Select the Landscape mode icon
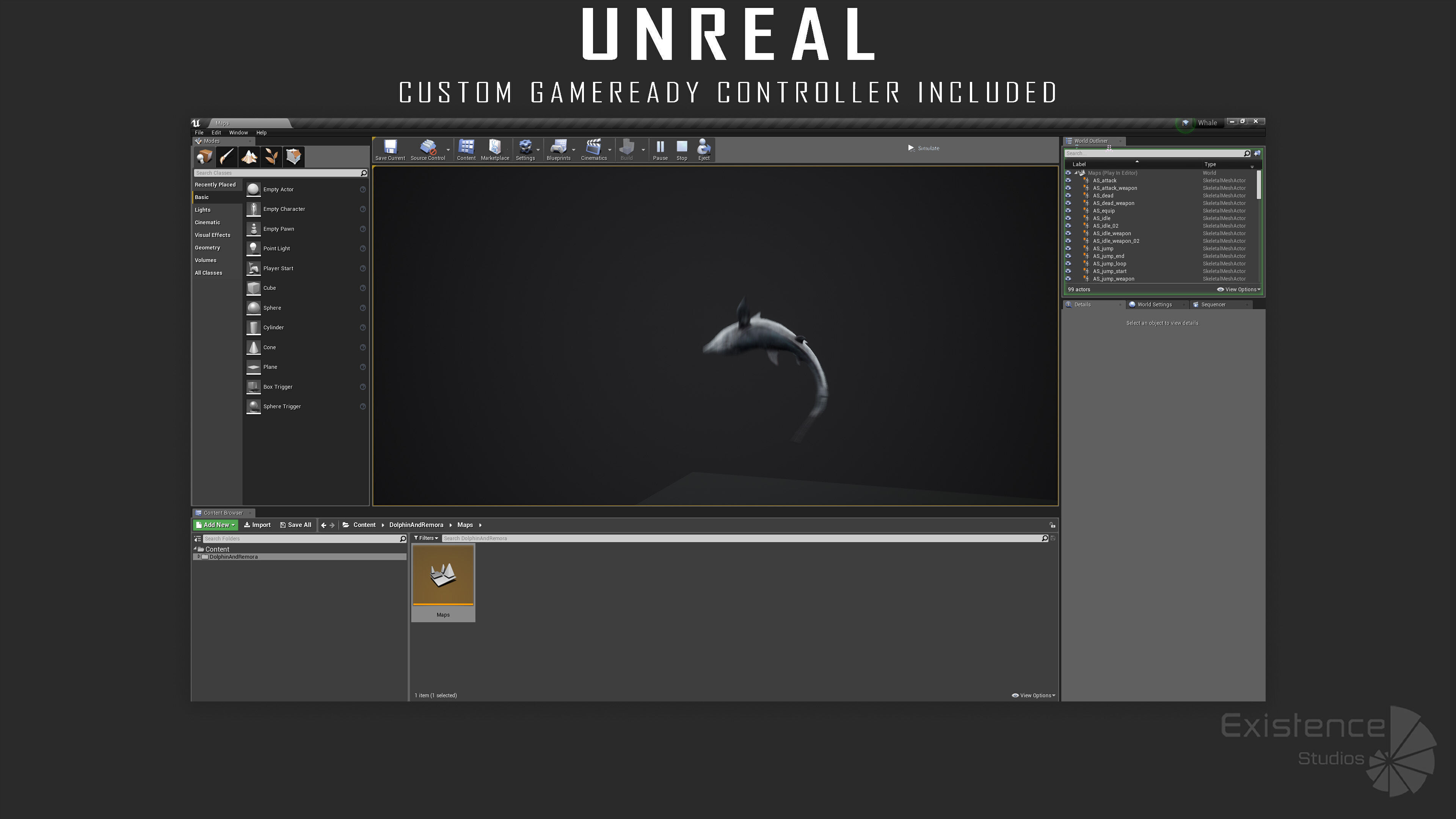Viewport: 1456px width, 819px height. (x=249, y=157)
